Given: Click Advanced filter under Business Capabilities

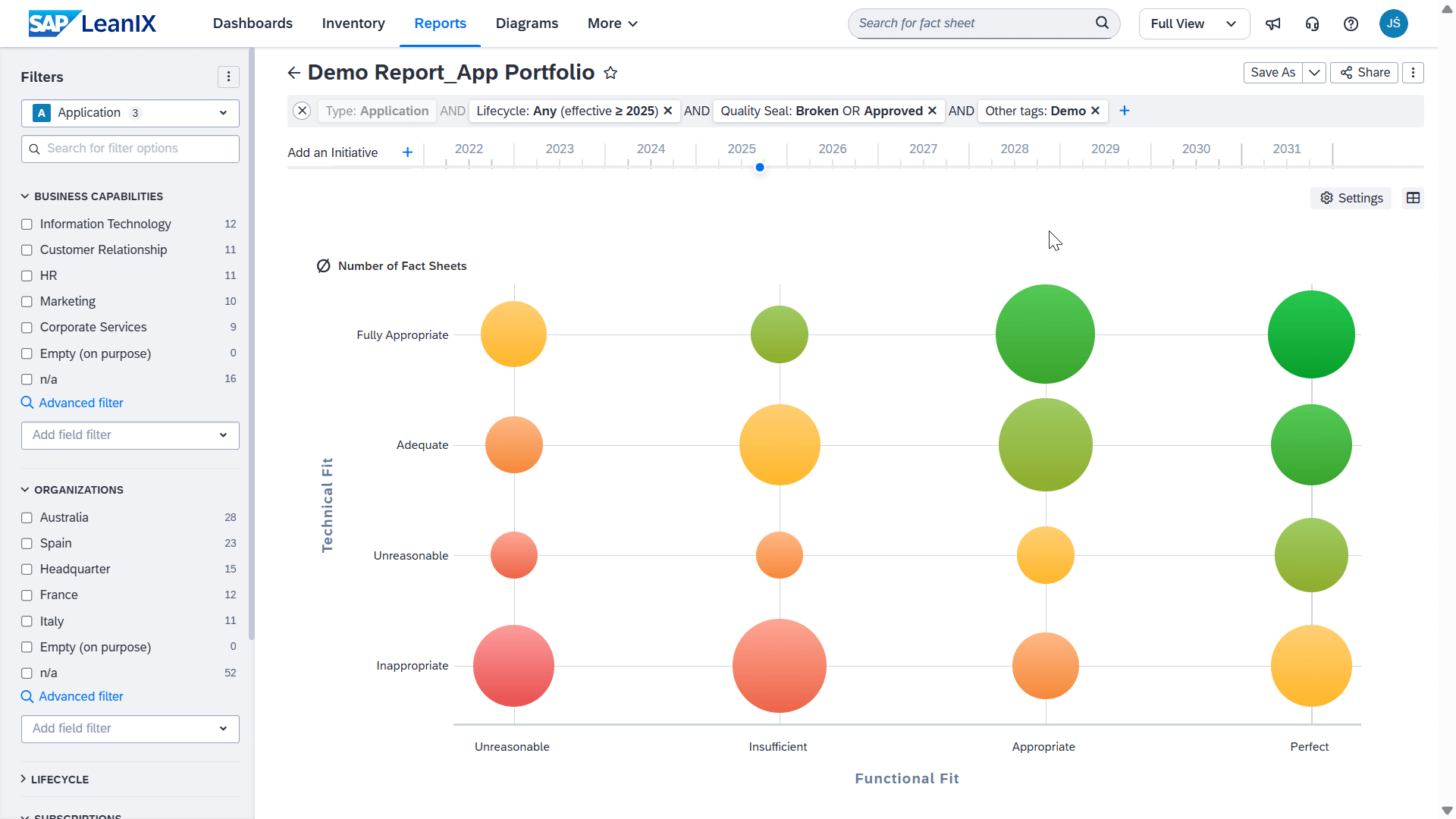Looking at the screenshot, I should click(80, 403).
